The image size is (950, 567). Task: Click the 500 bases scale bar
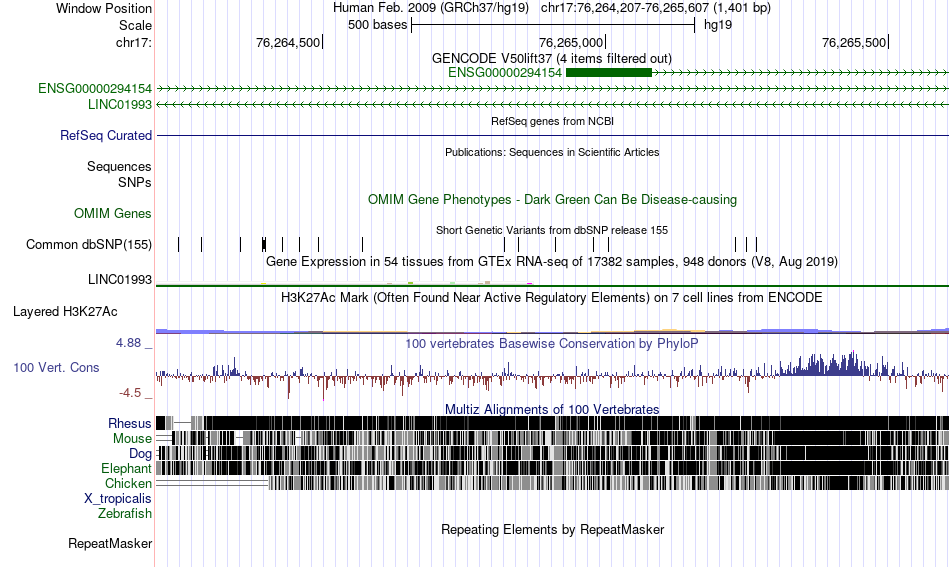553,25
